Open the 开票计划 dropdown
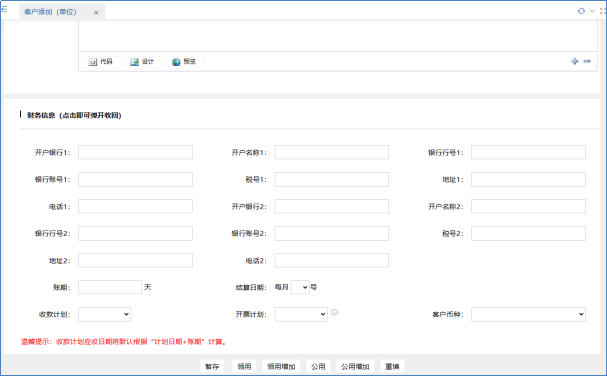This screenshot has width=607, height=377. (x=301, y=314)
